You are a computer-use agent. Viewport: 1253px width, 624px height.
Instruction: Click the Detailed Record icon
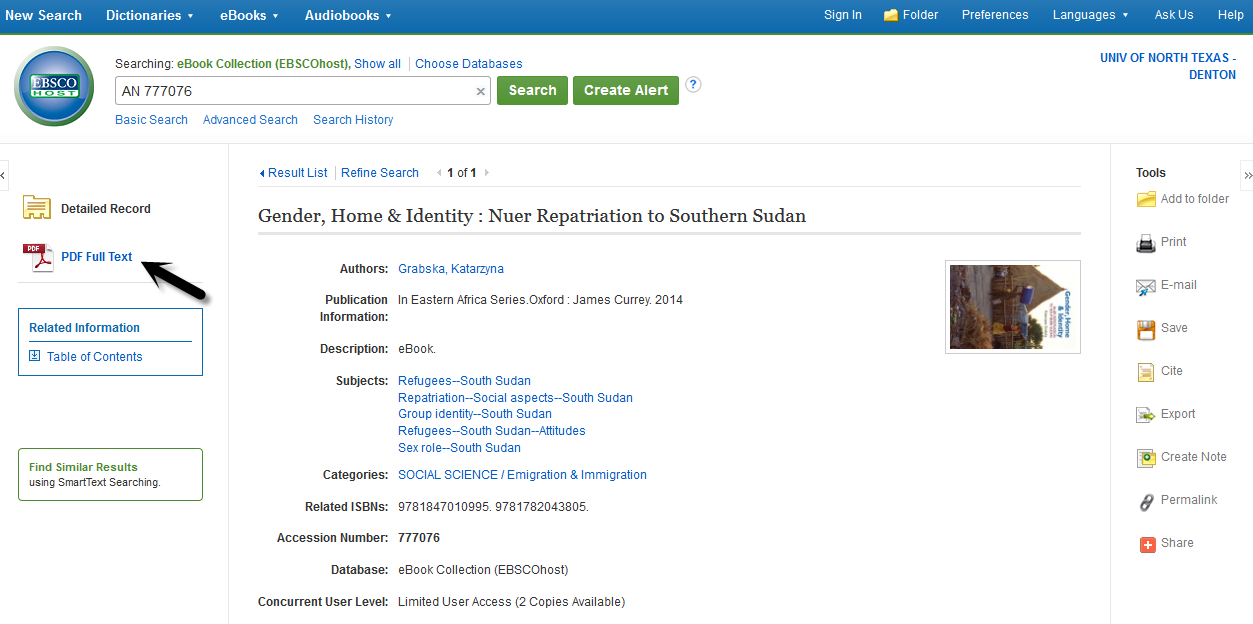point(37,208)
